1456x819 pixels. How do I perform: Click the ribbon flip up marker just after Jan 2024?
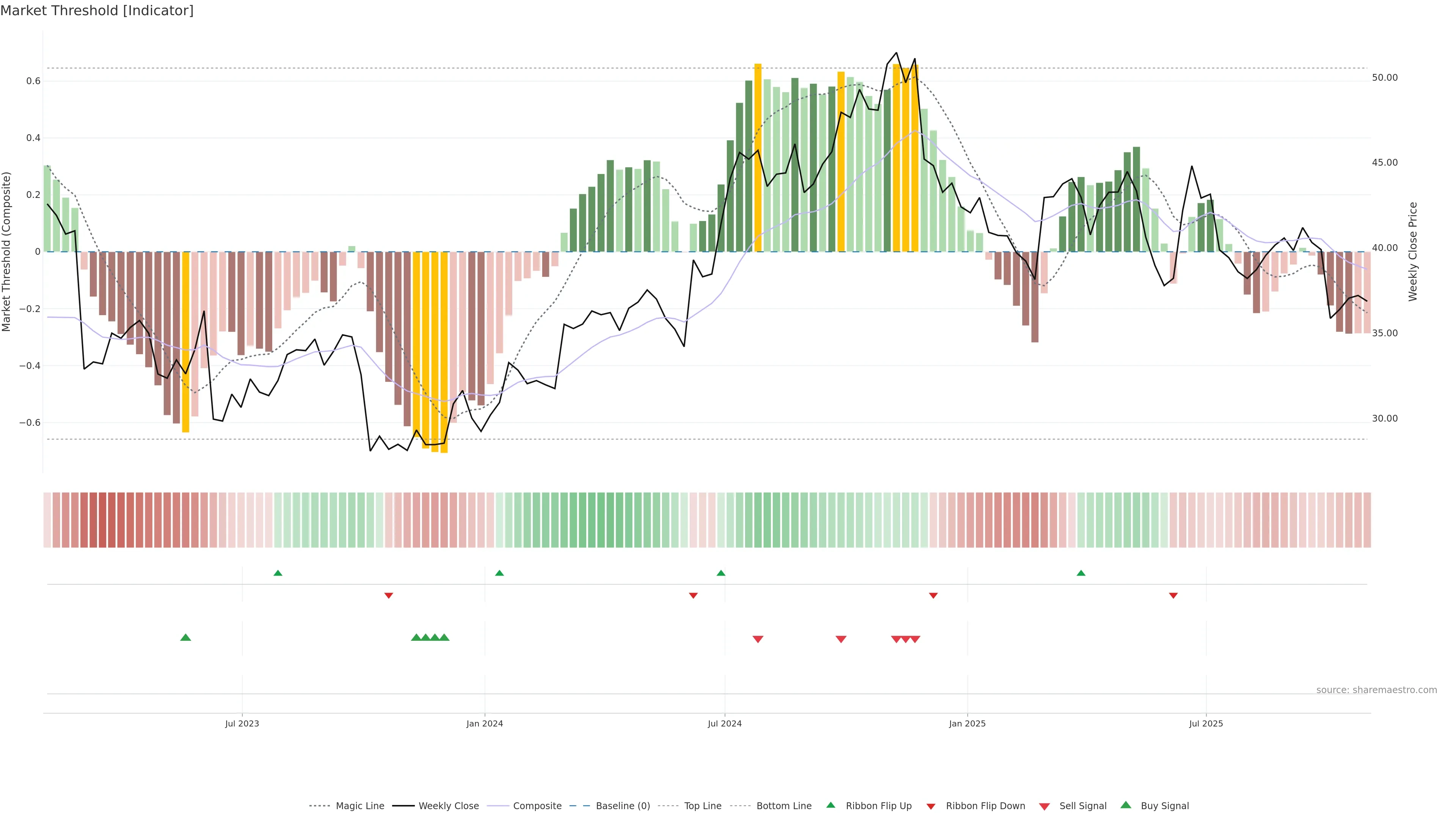499,573
